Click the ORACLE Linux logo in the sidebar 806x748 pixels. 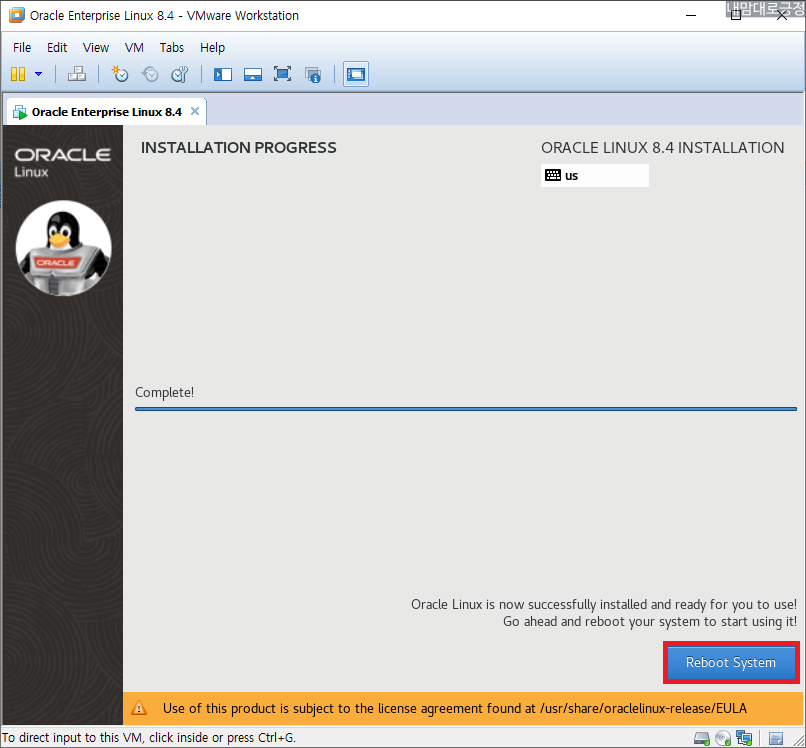coord(62,162)
